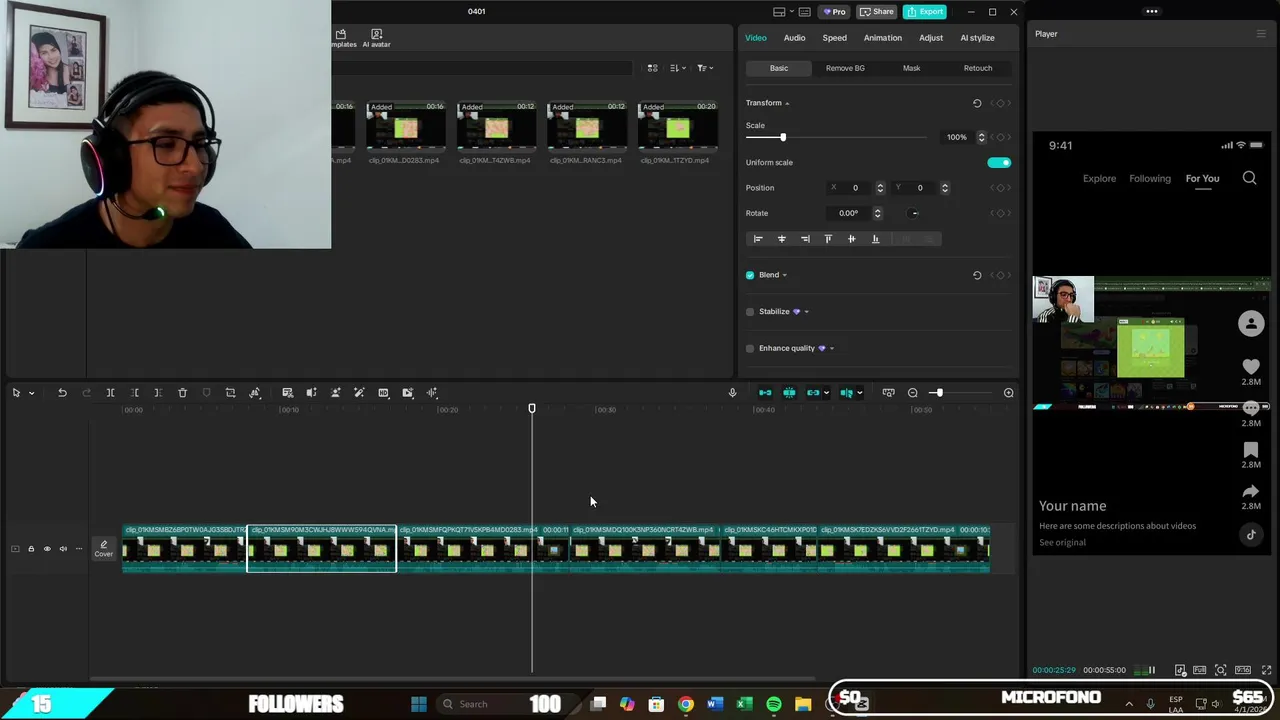
Task: Mute the track with the speaker icon
Action: [x=63, y=549]
